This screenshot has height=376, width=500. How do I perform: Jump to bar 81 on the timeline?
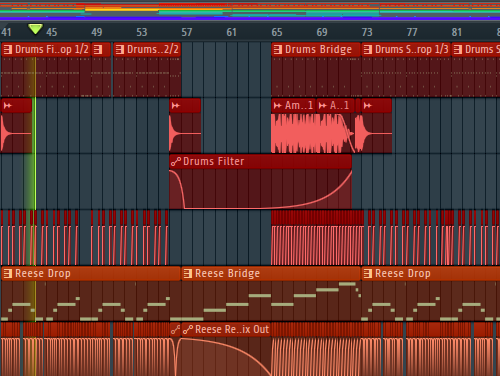tap(457, 32)
